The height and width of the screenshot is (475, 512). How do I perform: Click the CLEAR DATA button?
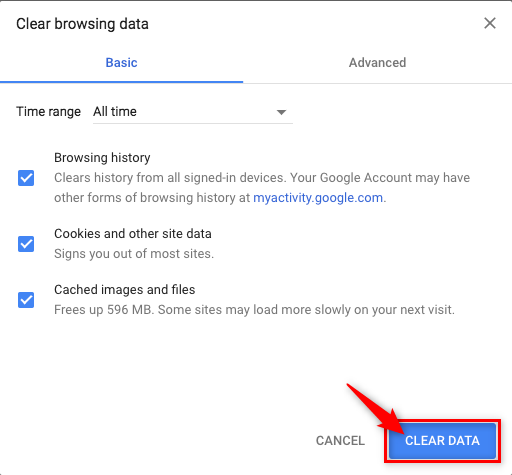click(442, 441)
